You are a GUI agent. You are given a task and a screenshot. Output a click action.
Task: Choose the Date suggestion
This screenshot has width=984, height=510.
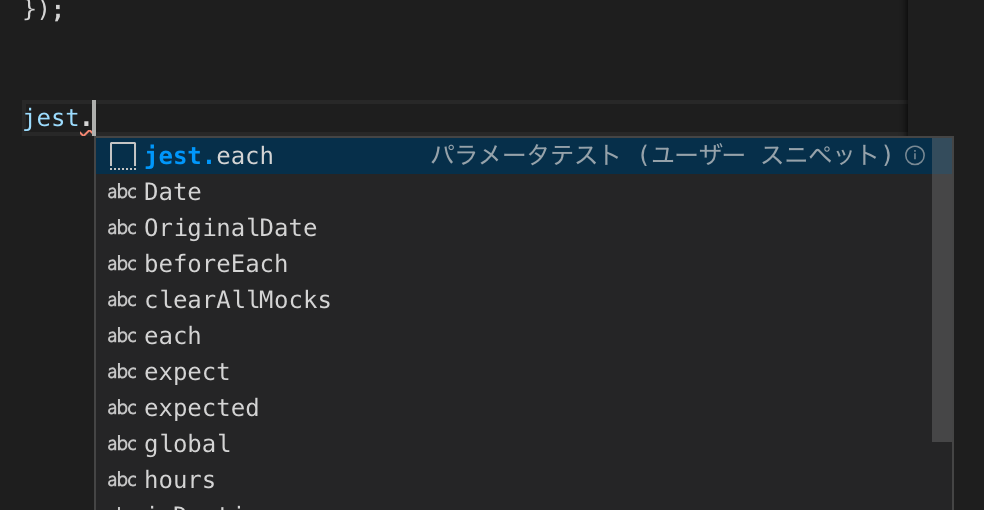(x=173, y=192)
